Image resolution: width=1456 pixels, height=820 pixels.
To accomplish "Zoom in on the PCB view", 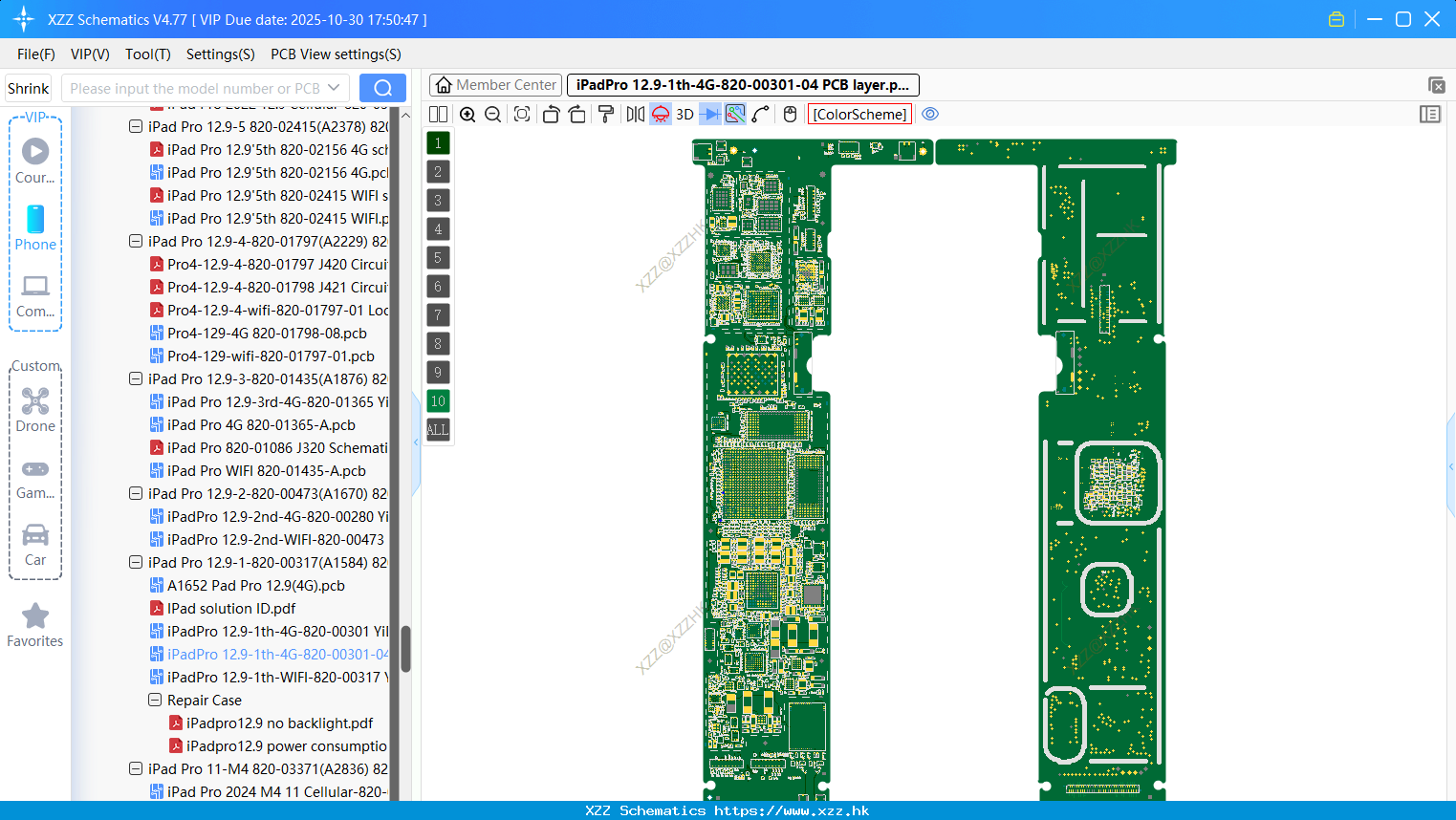I will [467, 115].
